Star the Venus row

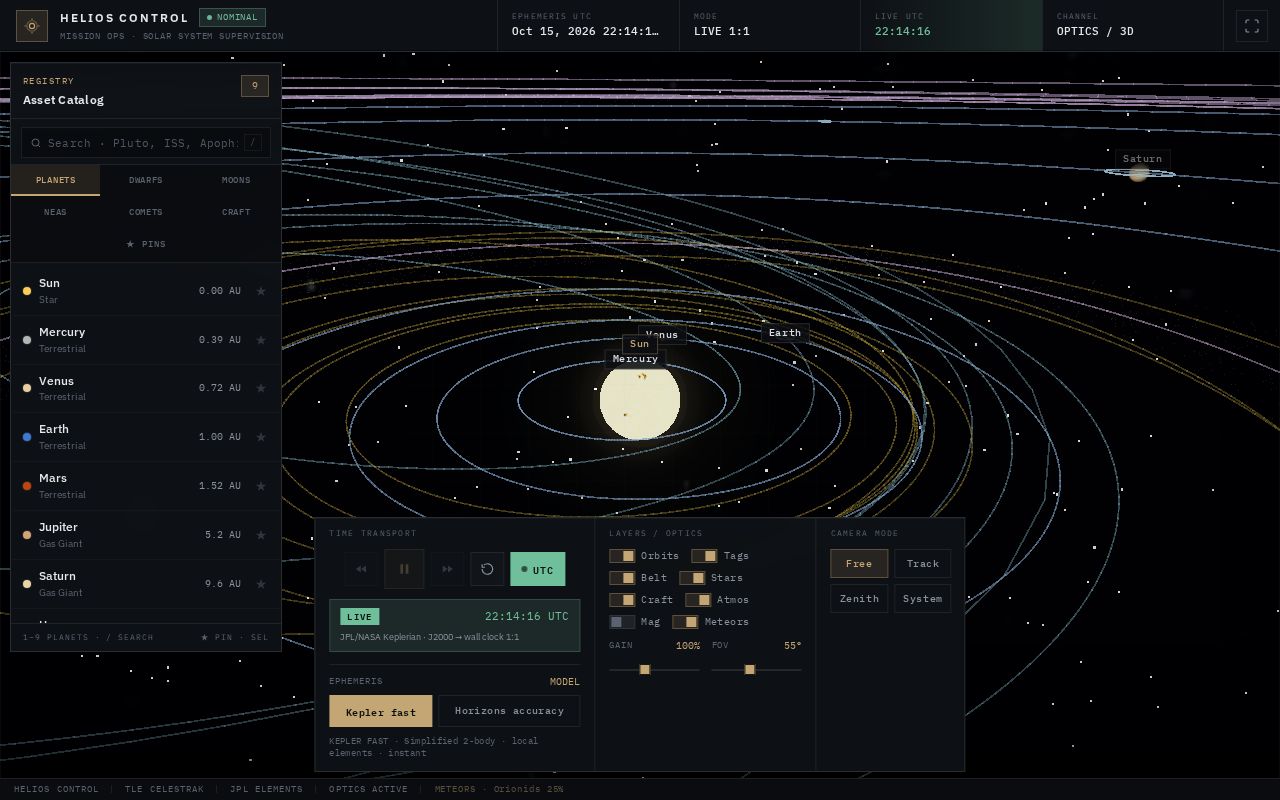point(261,388)
